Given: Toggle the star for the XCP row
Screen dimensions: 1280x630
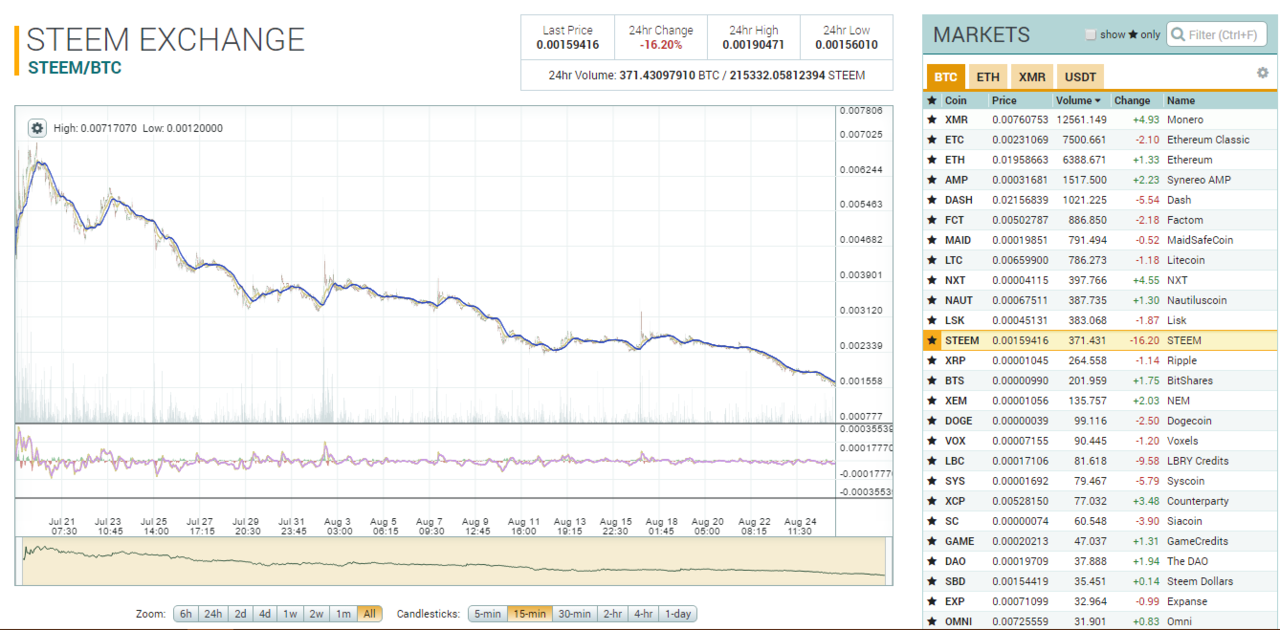Looking at the screenshot, I should (932, 501).
